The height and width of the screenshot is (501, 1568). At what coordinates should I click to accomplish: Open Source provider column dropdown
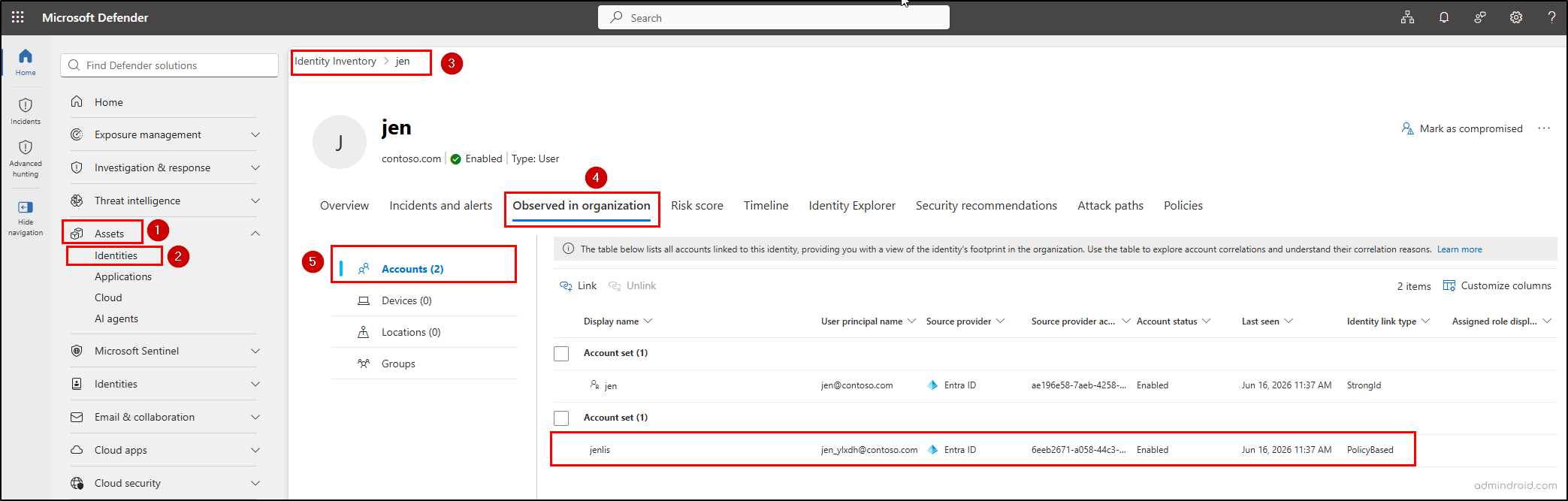coord(1000,321)
